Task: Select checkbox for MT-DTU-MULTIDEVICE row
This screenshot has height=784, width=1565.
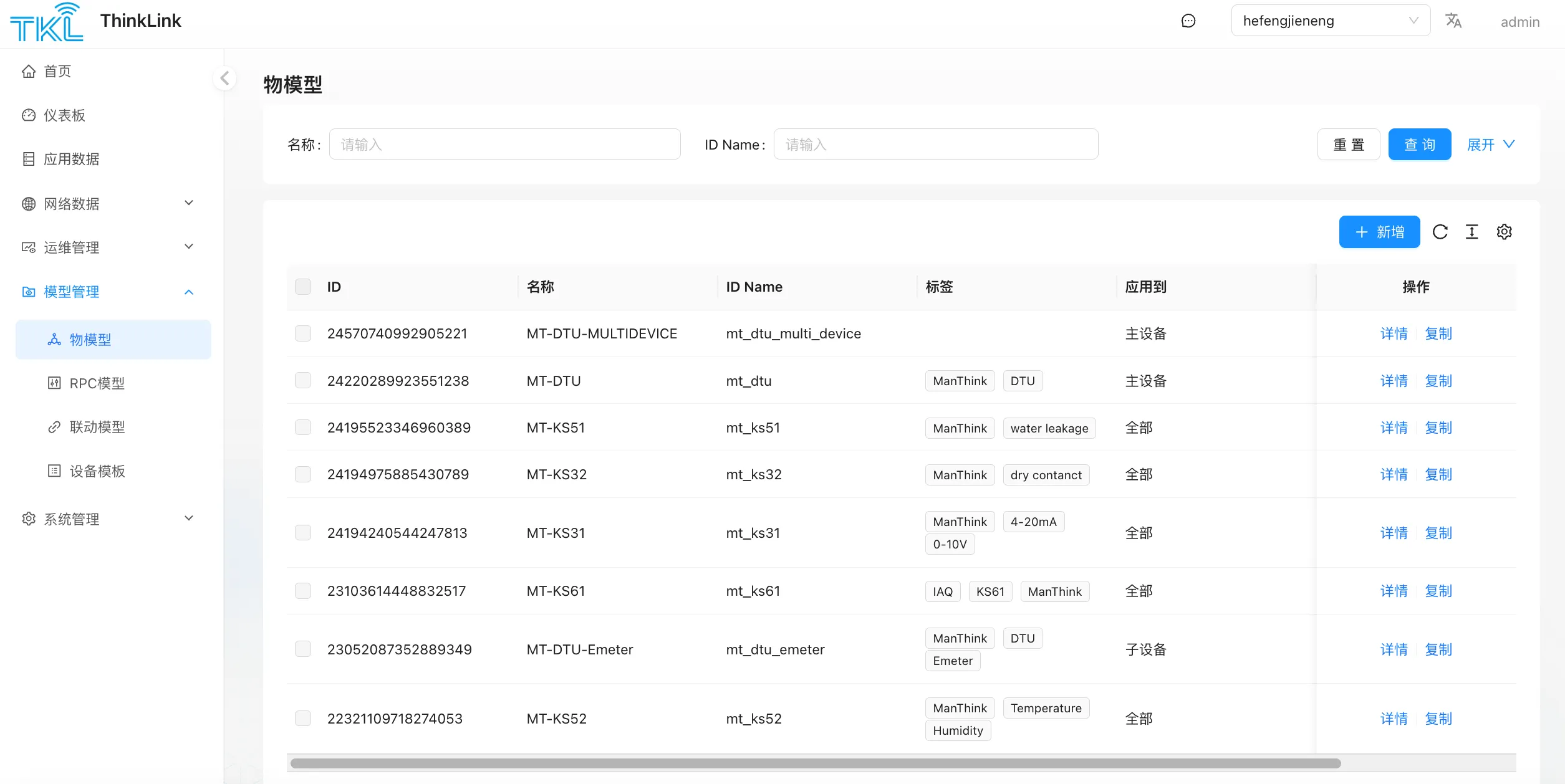Action: tap(303, 333)
